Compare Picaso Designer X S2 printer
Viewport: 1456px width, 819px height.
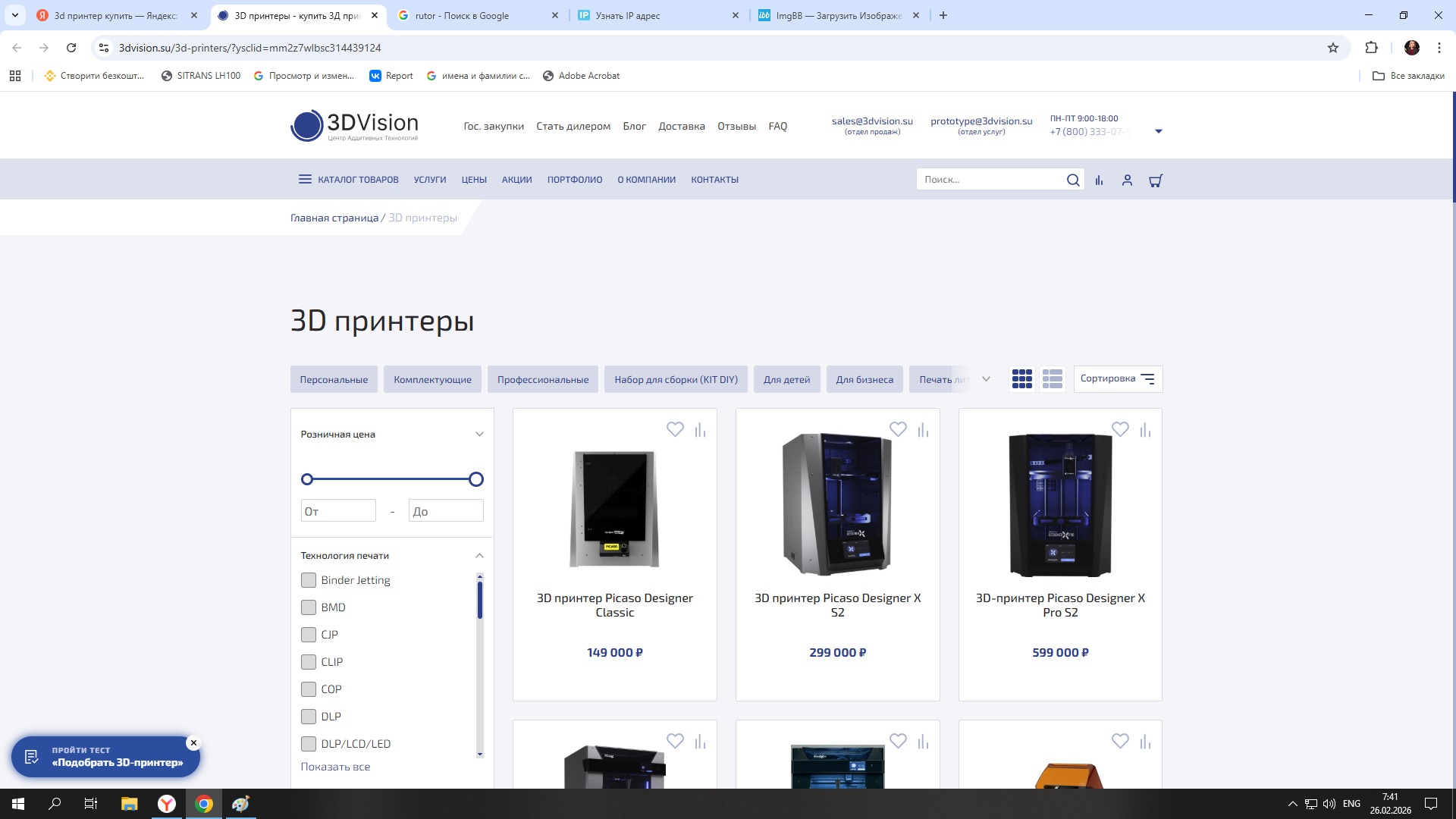(923, 430)
